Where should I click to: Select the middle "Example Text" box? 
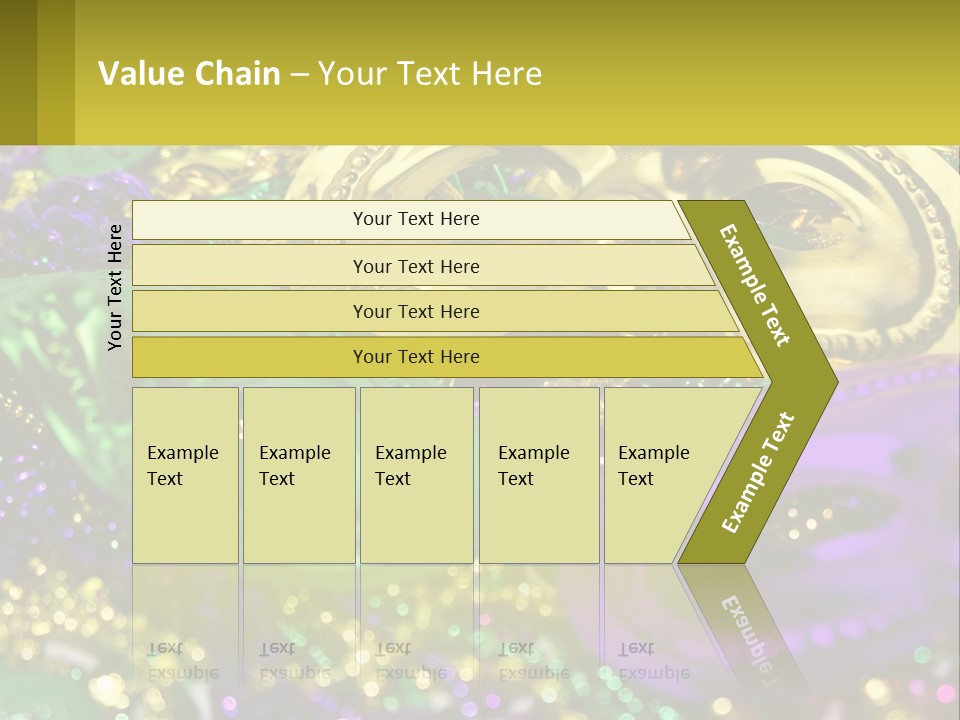pos(416,474)
